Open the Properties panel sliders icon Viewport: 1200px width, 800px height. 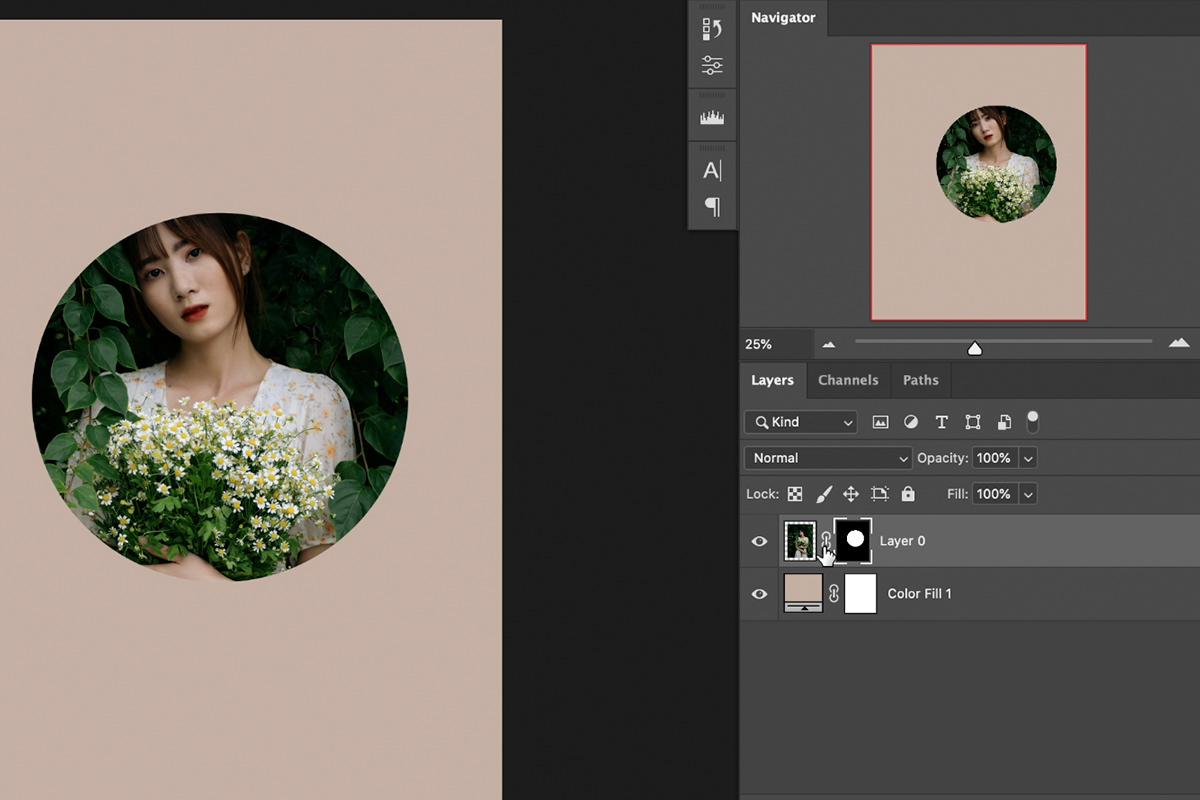click(x=711, y=63)
